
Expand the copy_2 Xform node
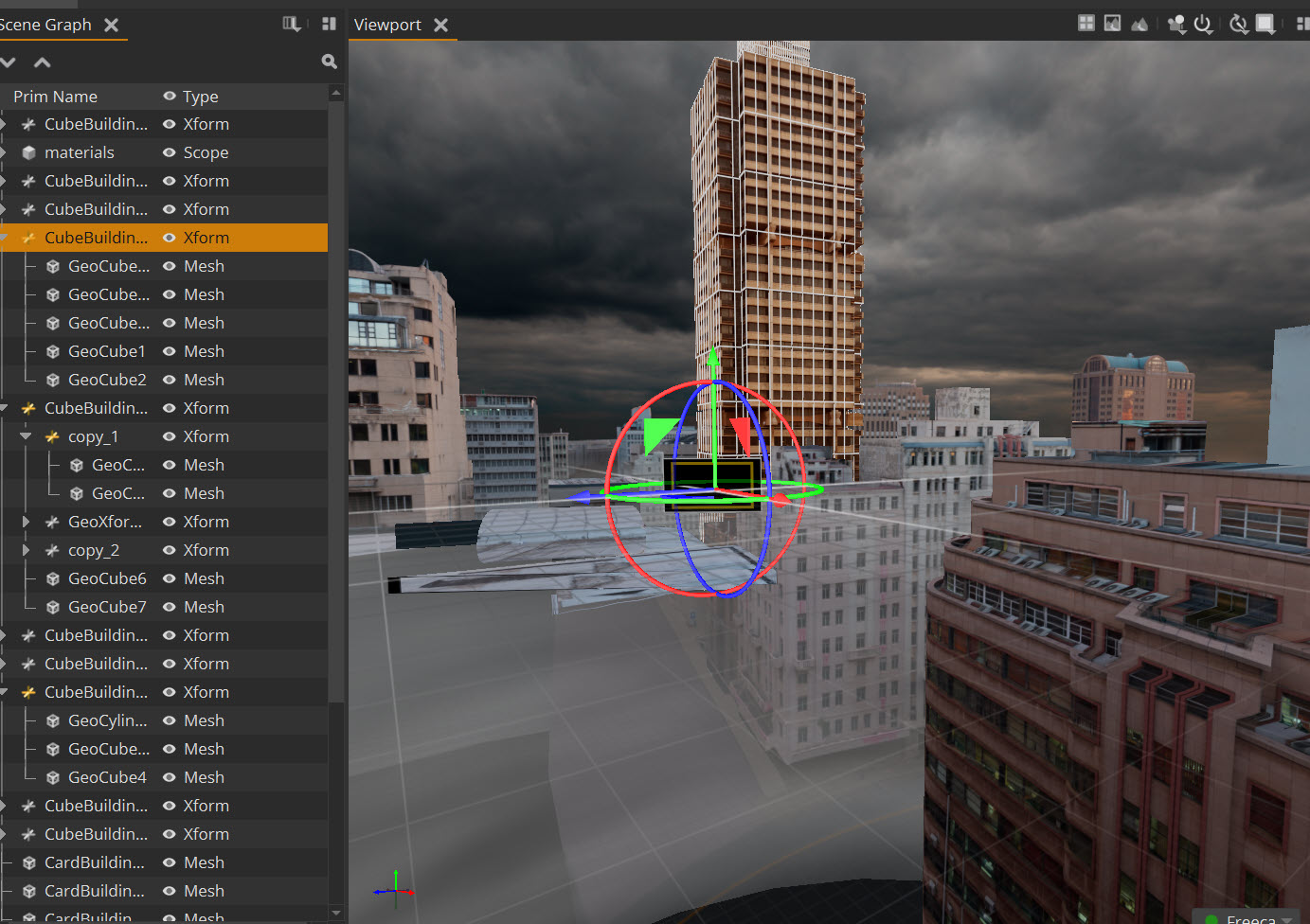pos(26,549)
